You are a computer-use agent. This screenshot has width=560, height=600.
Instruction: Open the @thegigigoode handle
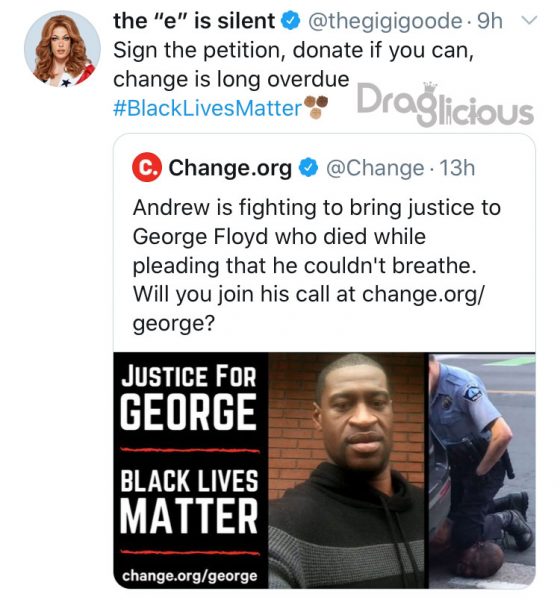(384, 21)
